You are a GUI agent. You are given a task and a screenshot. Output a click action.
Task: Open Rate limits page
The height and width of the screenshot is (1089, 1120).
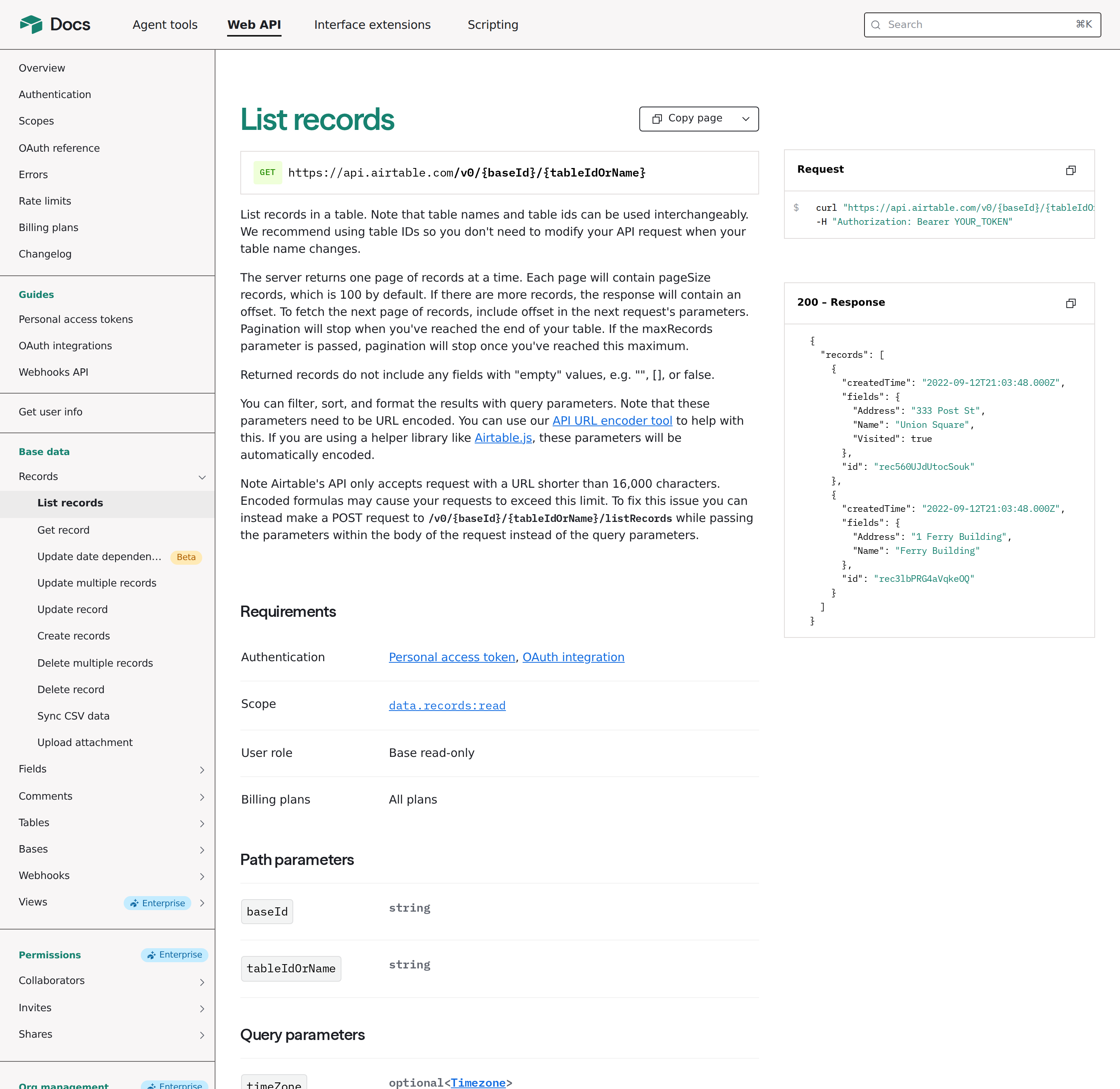coord(45,201)
